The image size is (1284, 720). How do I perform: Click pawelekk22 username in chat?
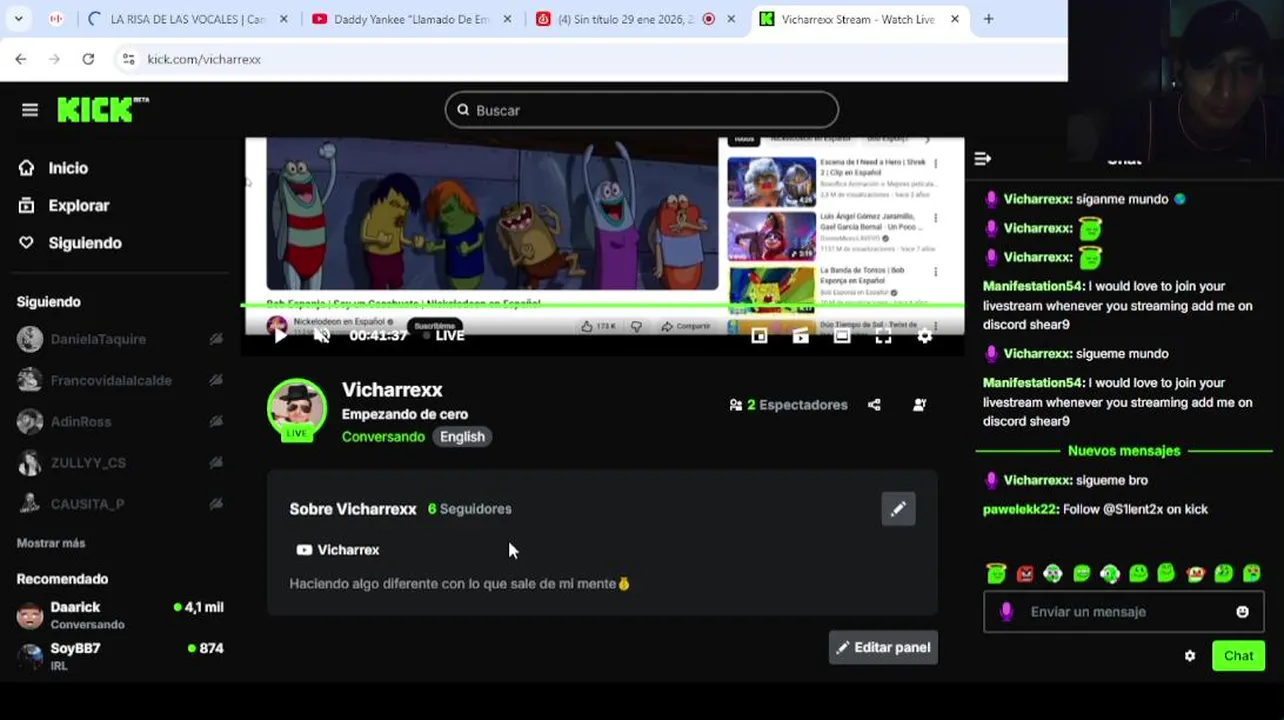pyautogui.click(x=1020, y=509)
